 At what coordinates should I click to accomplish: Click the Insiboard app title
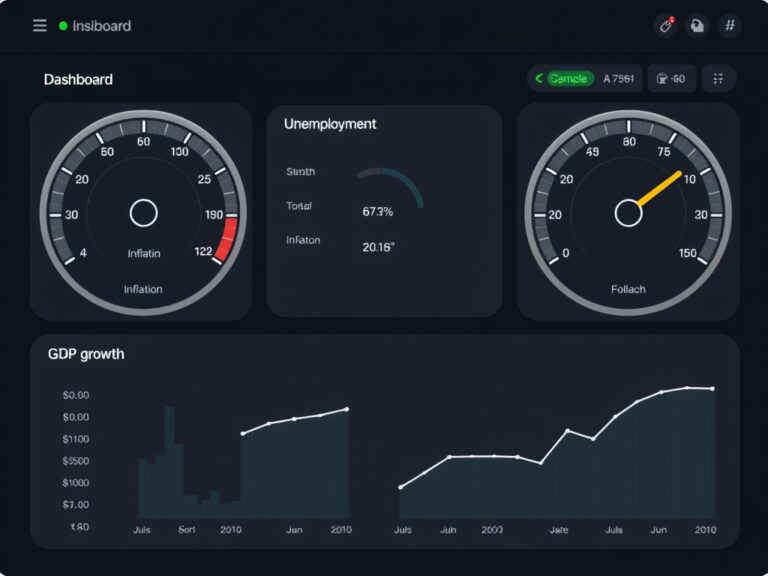coord(101,26)
